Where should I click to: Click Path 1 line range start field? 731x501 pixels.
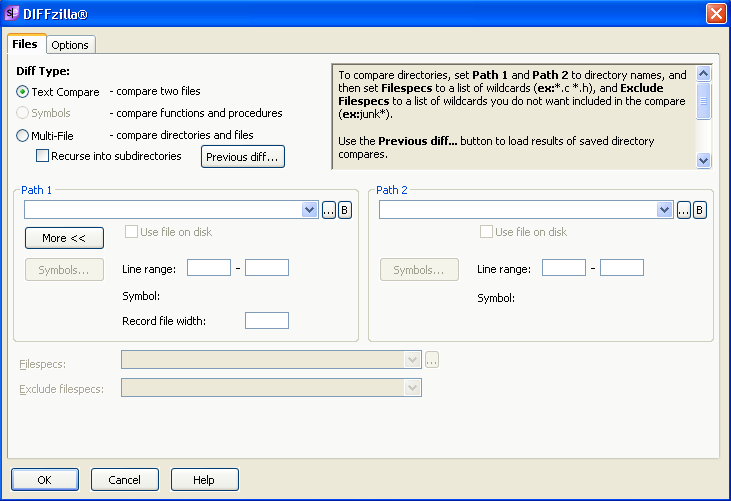(209, 268)
